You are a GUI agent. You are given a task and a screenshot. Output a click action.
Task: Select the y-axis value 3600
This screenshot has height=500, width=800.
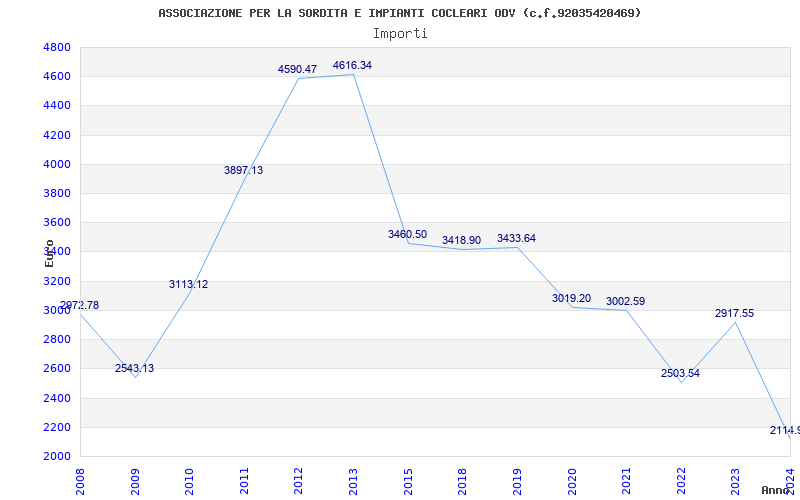coord(57,222)
